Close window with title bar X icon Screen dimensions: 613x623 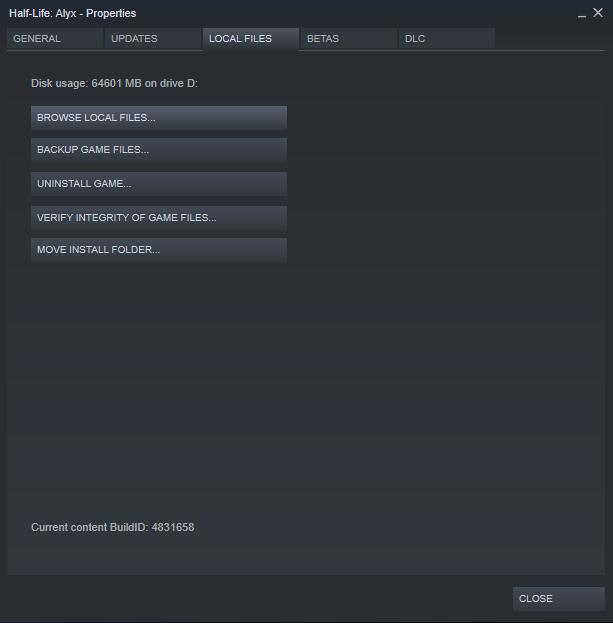click(598, 13)
